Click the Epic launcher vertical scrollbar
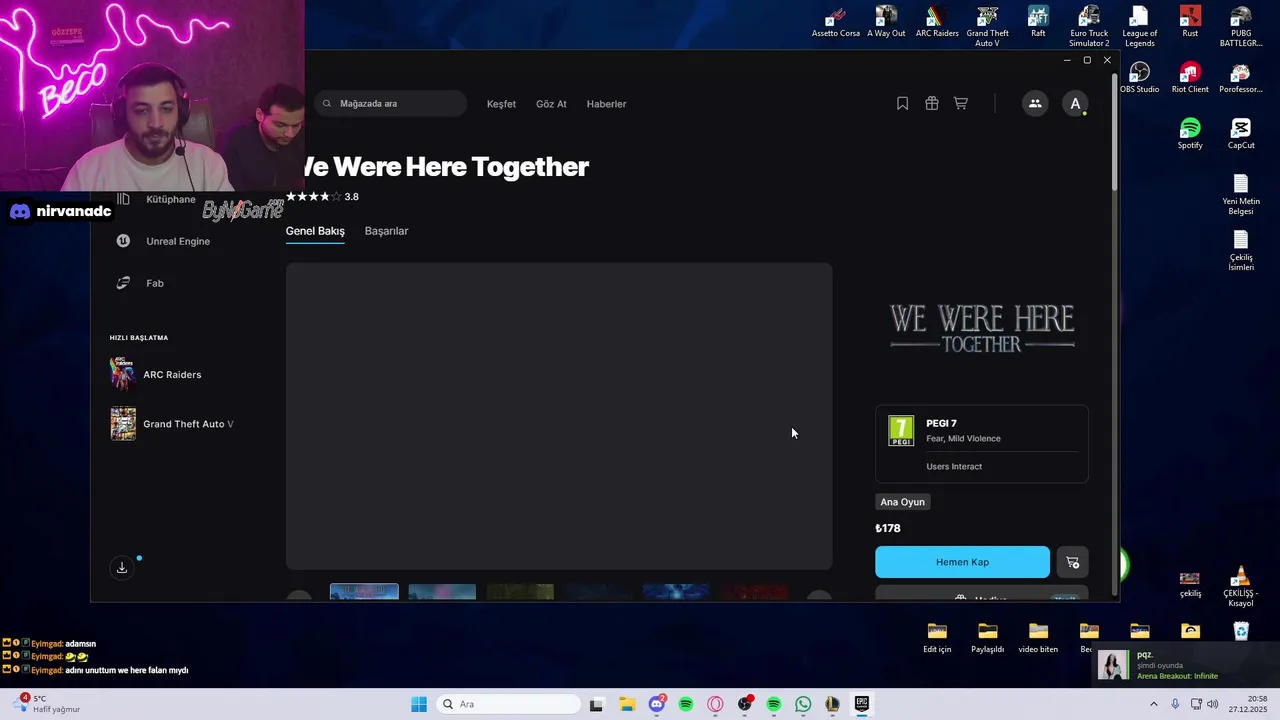Screen dimensions: 1280x720 tap(1114, 130)
